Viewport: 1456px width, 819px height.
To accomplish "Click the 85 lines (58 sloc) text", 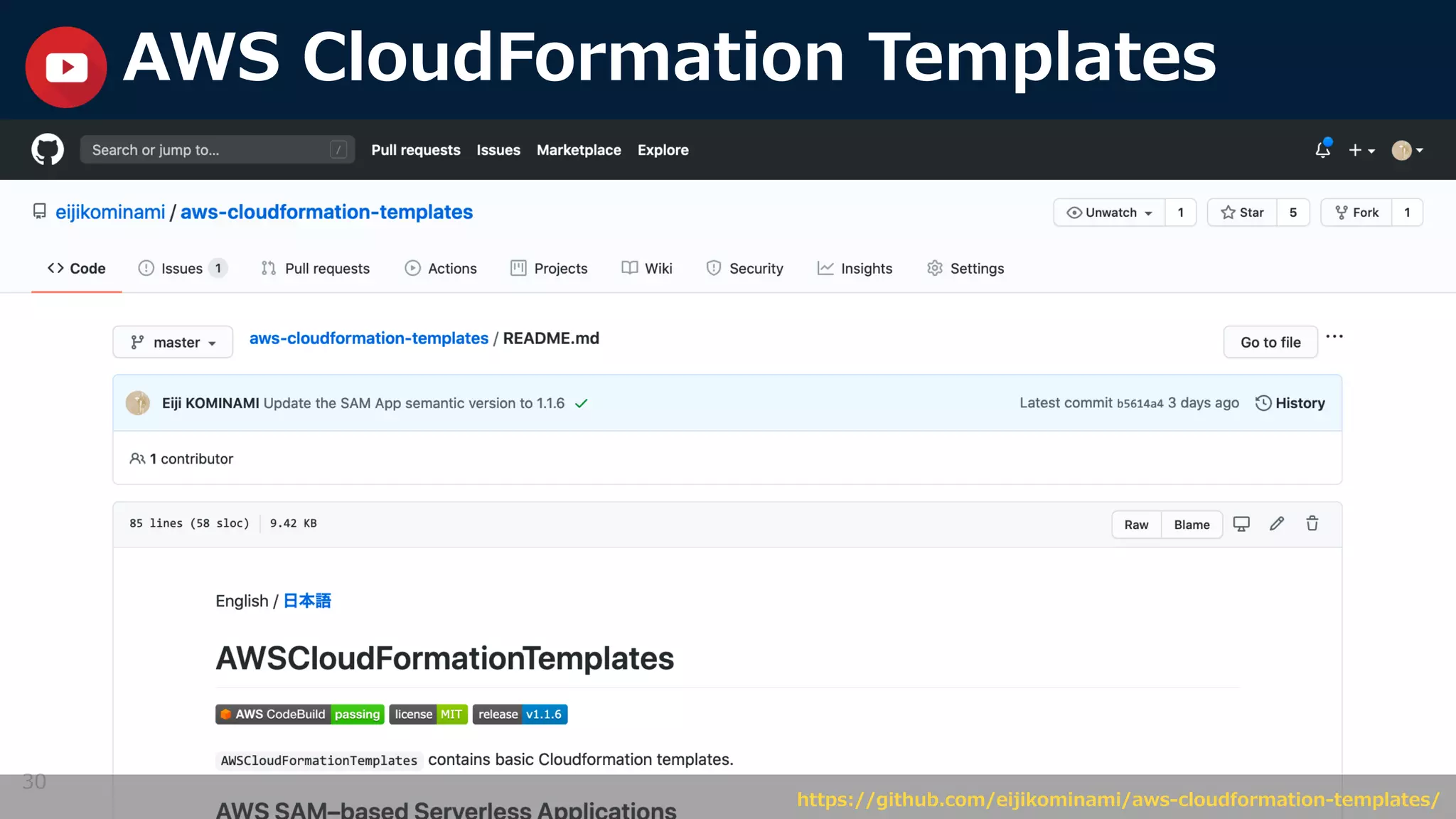I will [x=189, y=523].
